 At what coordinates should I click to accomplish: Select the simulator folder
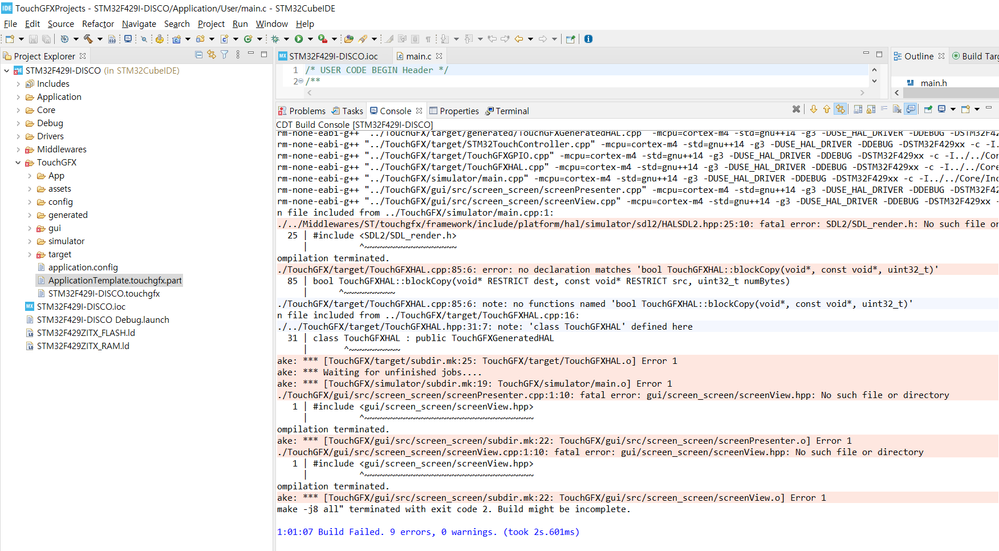coord(66,241)
